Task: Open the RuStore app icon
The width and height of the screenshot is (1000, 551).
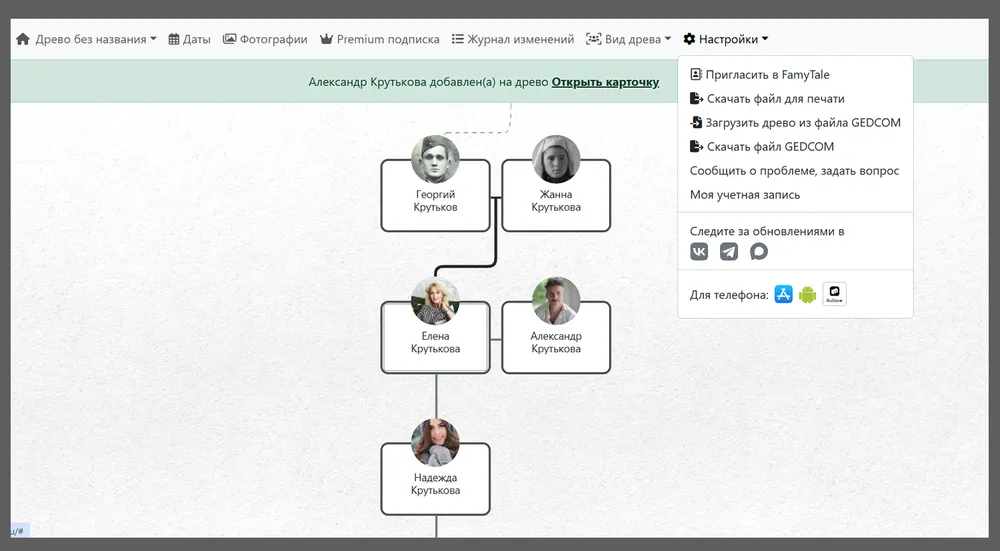Action: (x=834, y=294)
